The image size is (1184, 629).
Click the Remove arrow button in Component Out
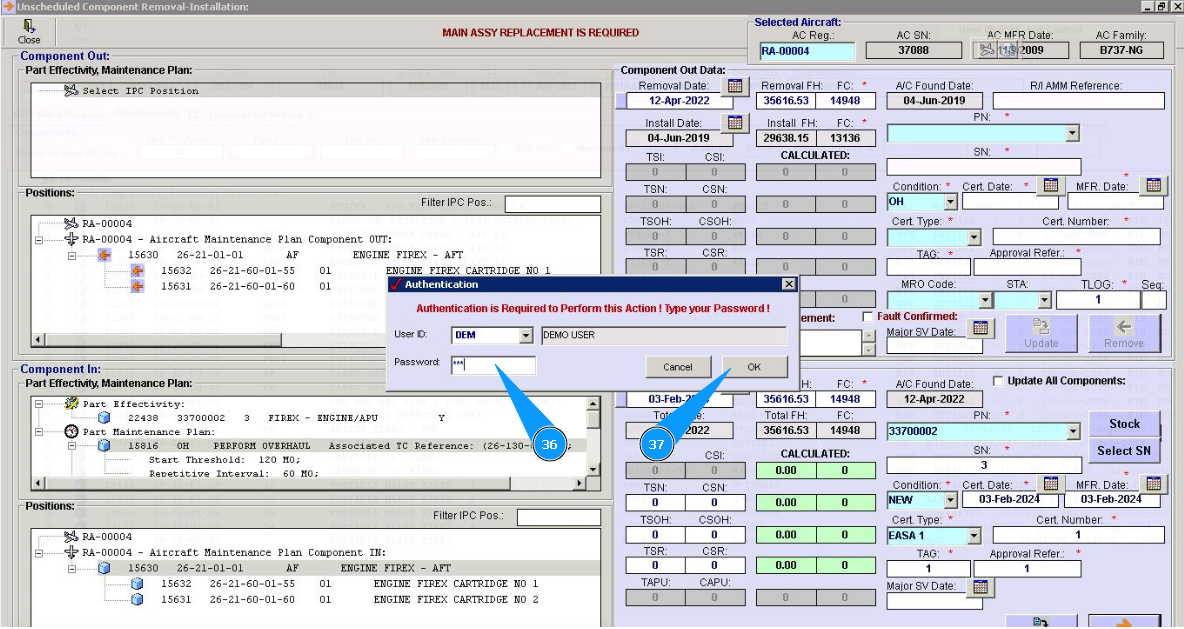[x=1124, y=332]
